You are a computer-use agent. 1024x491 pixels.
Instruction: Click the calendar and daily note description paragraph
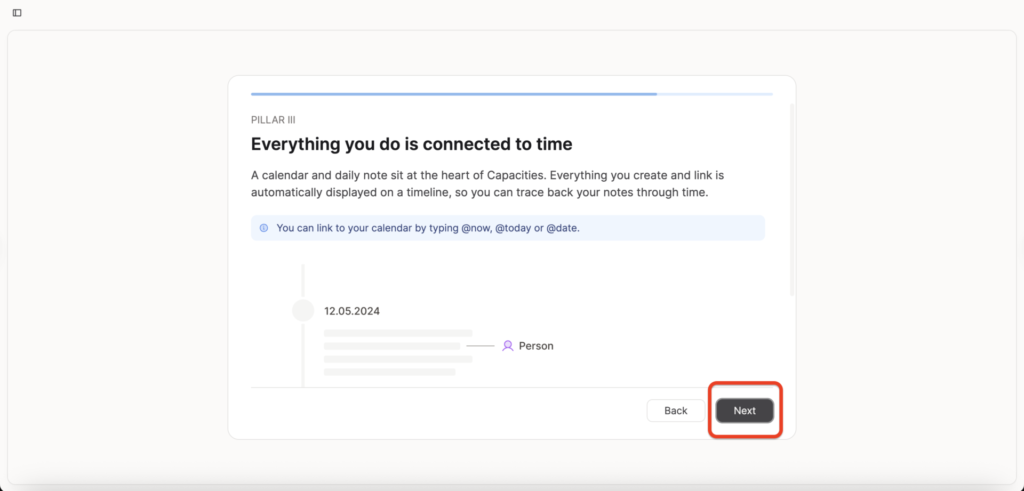480,183
